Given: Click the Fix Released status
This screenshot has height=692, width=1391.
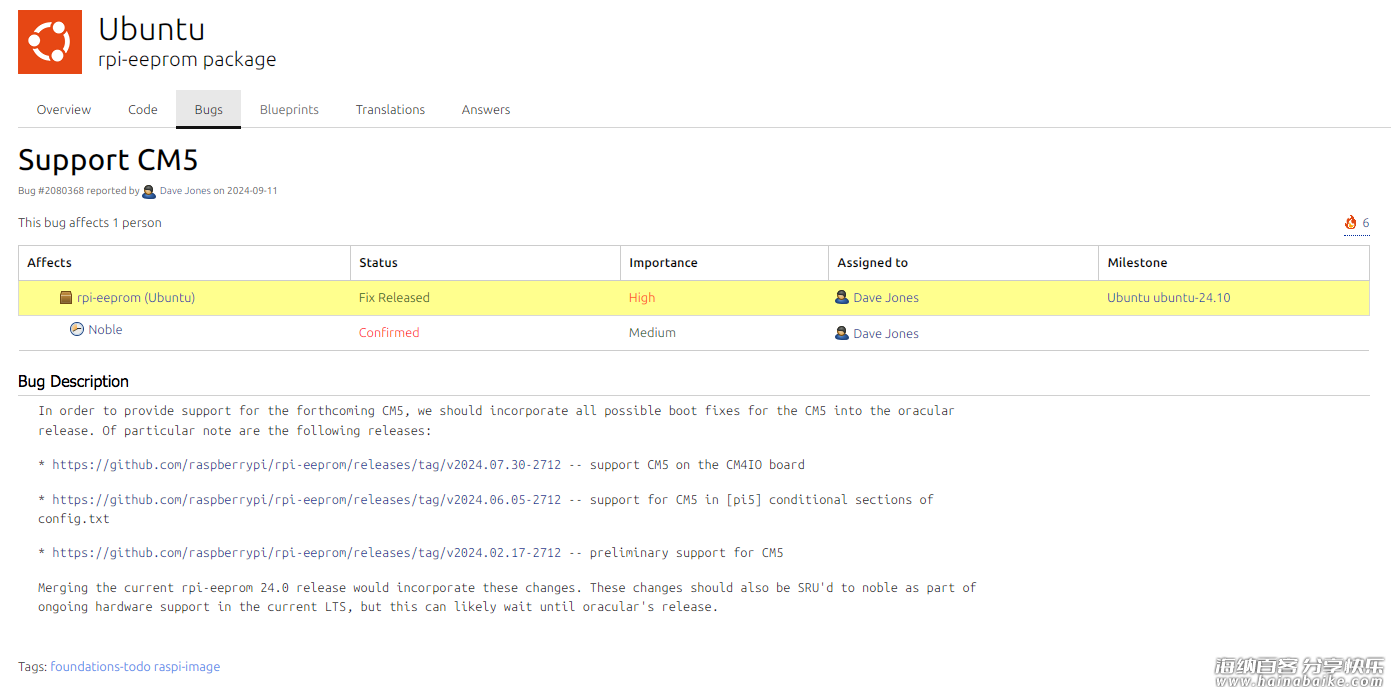Looking at the screenshot, I should pos(394,298).
